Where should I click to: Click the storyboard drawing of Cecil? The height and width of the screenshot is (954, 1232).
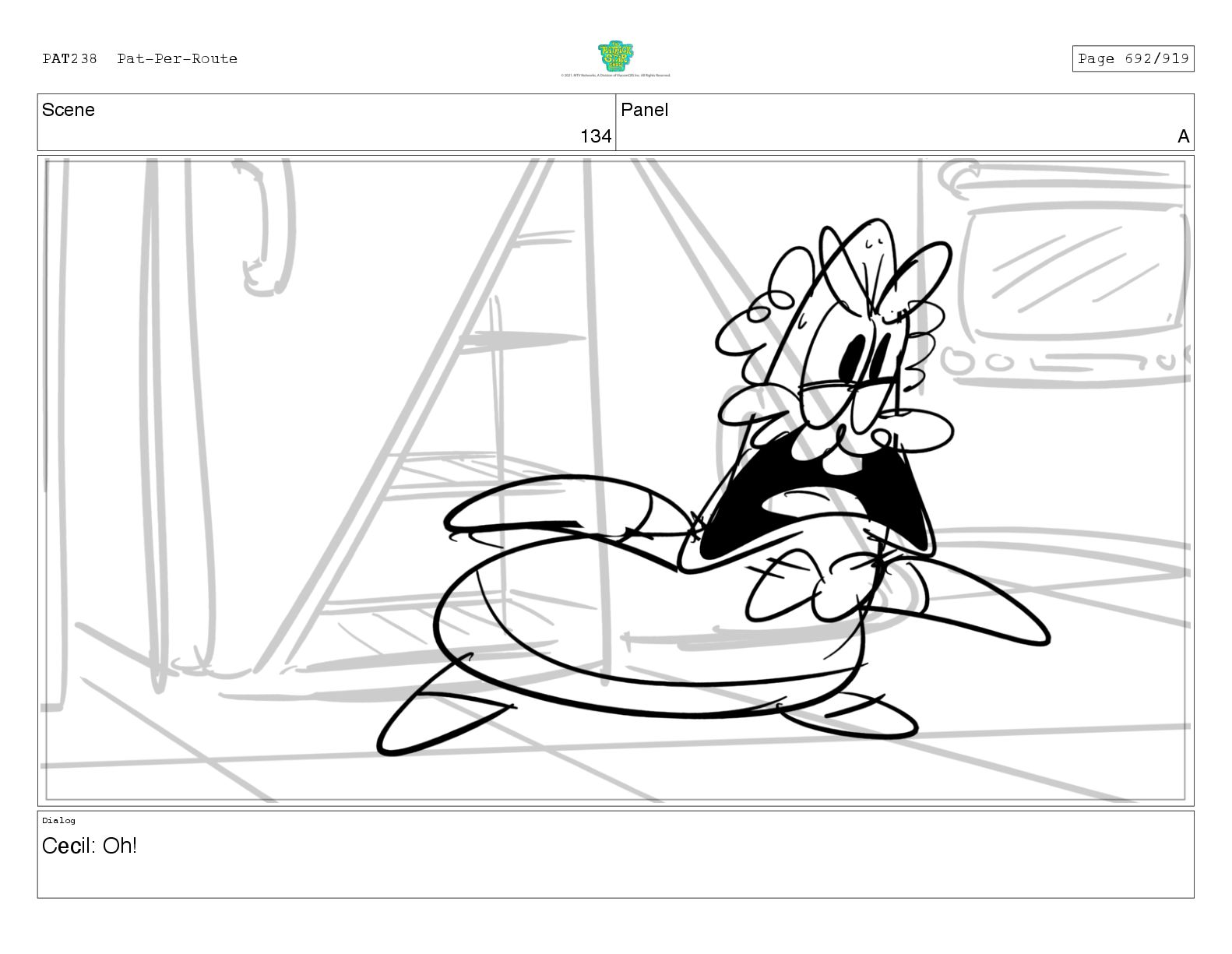tap(714, 488)
